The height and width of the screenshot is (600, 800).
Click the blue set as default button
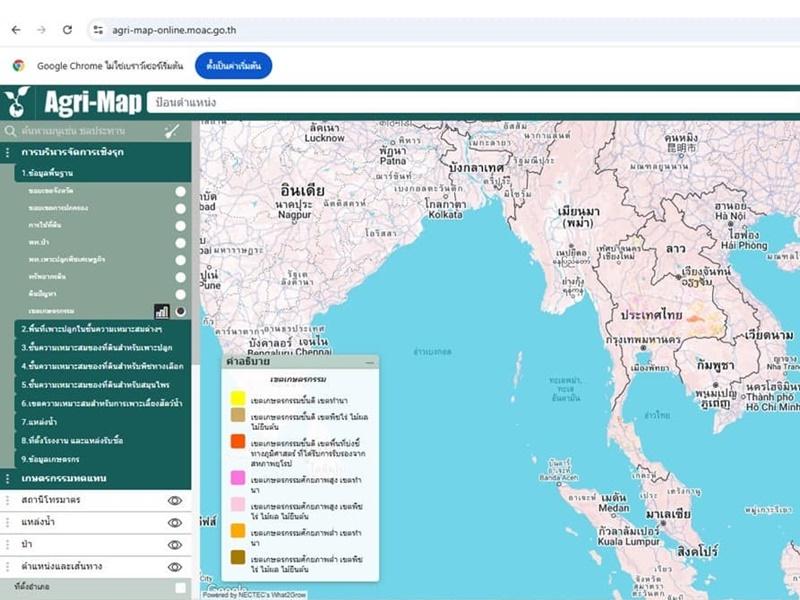pyautogui.click(x=233, y=65)
